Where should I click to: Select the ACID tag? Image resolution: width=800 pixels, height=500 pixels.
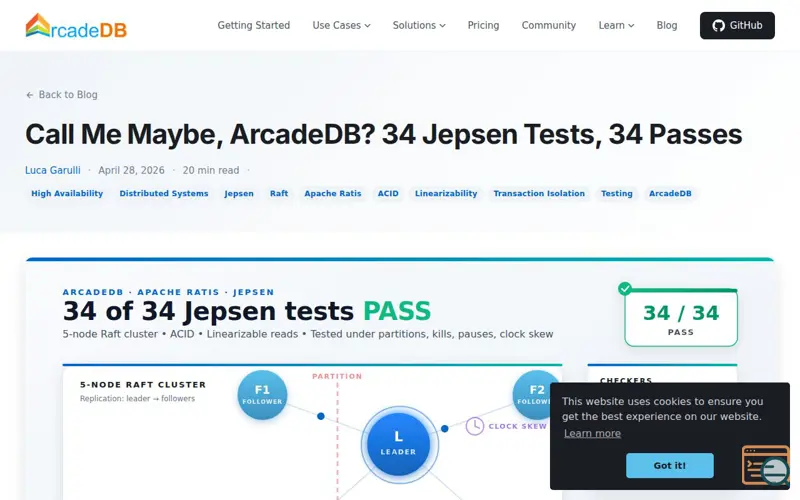pos(388,193)
